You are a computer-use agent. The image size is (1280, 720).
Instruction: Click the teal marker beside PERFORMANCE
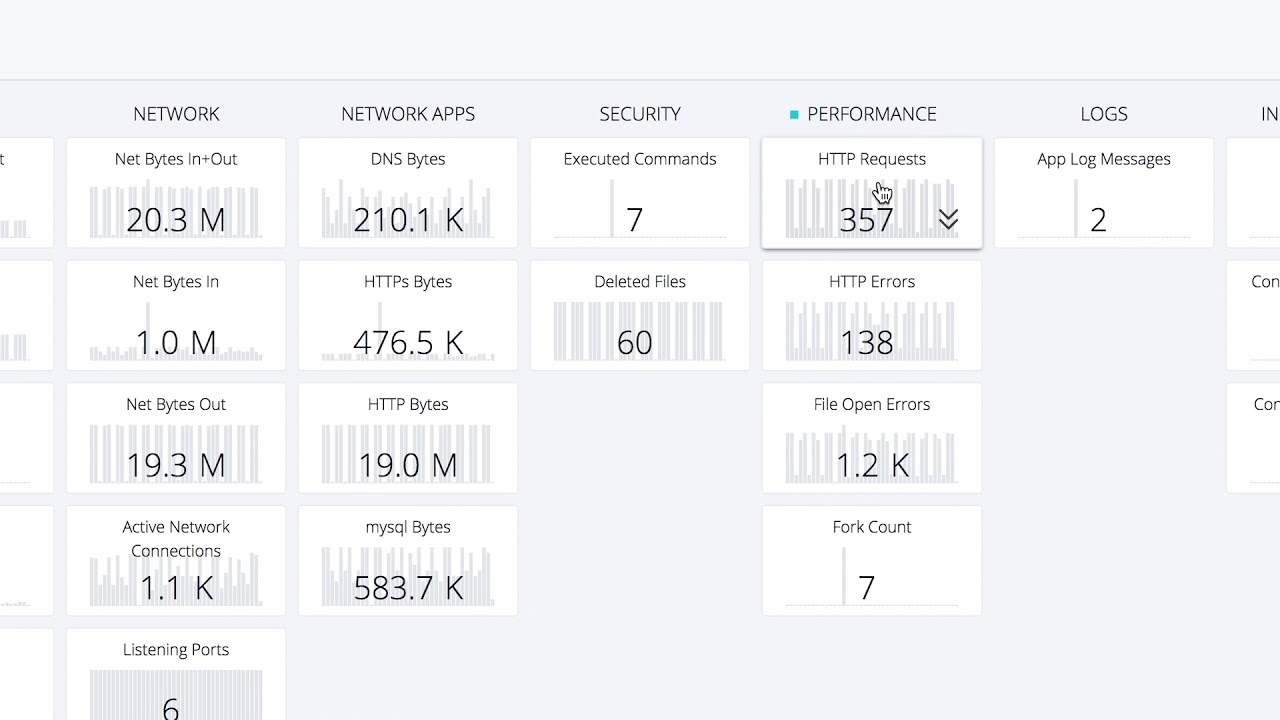tap(794, 115)
